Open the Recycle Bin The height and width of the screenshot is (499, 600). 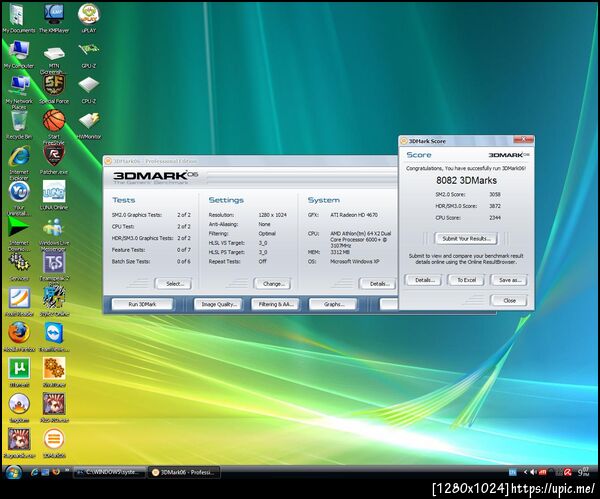(19, 125)
